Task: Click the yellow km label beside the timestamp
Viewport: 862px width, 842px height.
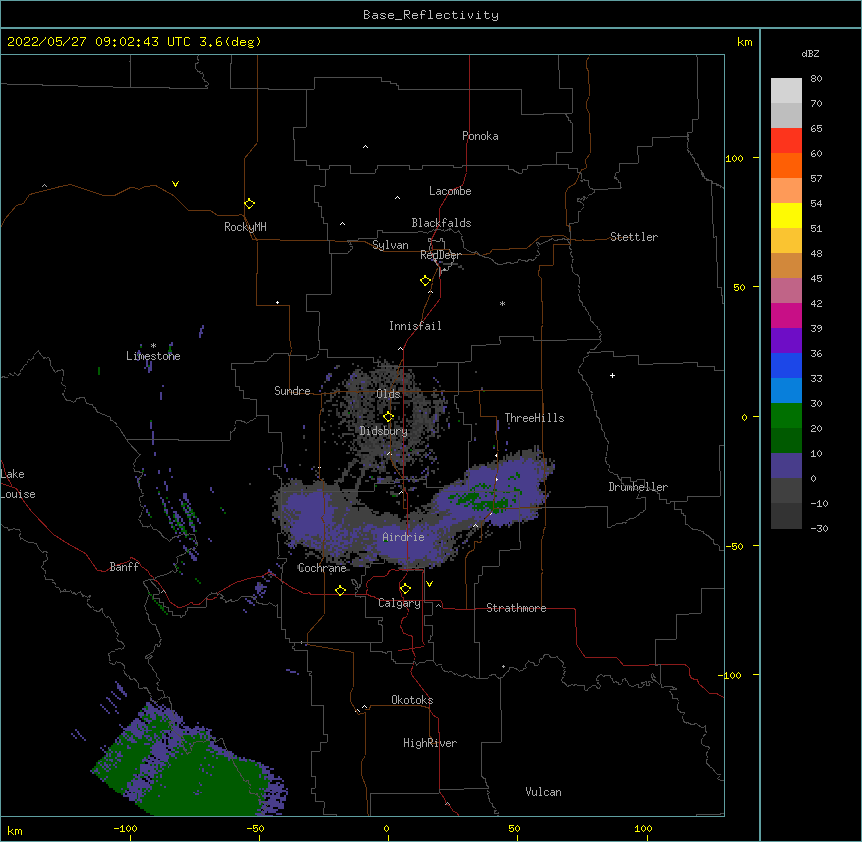Action: (744, 42)
